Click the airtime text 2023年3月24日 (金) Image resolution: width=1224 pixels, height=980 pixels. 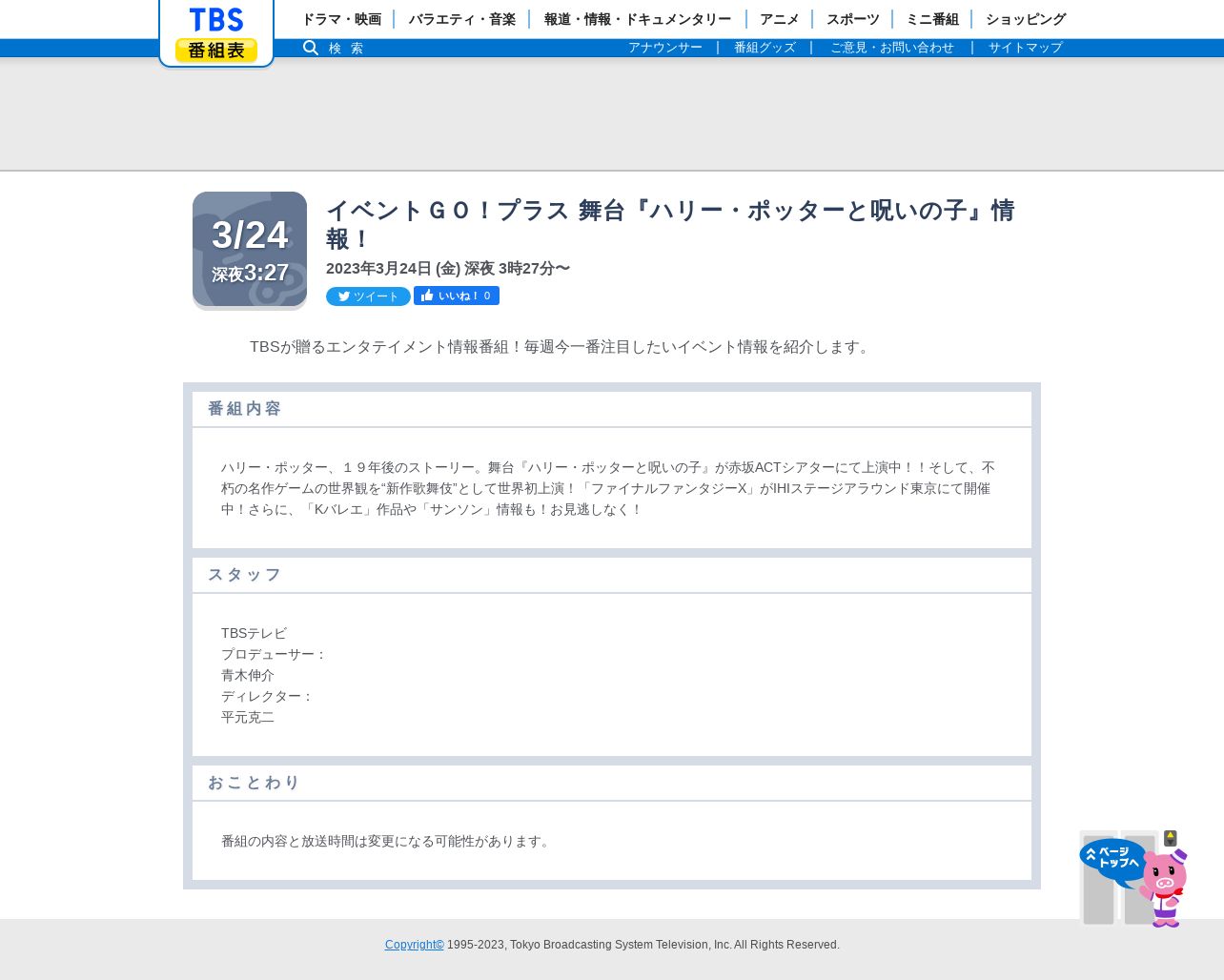tap(448, 269)
